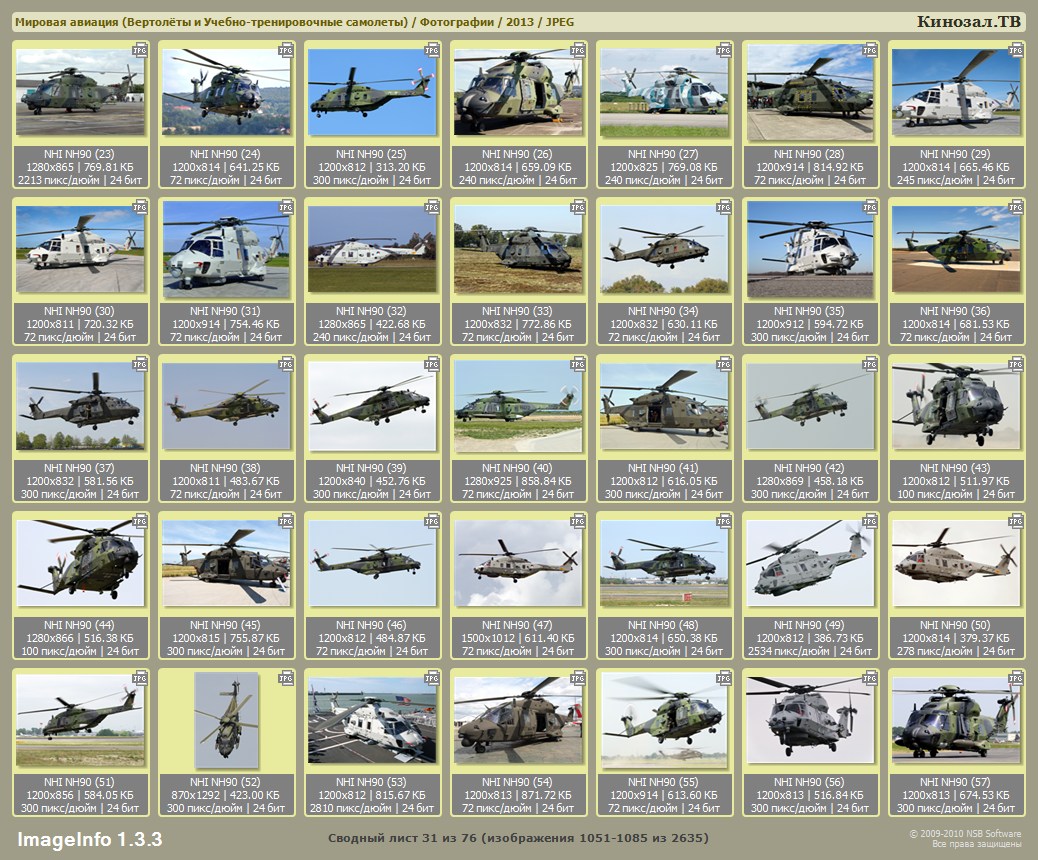Select the white helicopter thumbnail NHI NH90 (30)
This screenshot has height=860, width=1038.
tap(79, 249)
